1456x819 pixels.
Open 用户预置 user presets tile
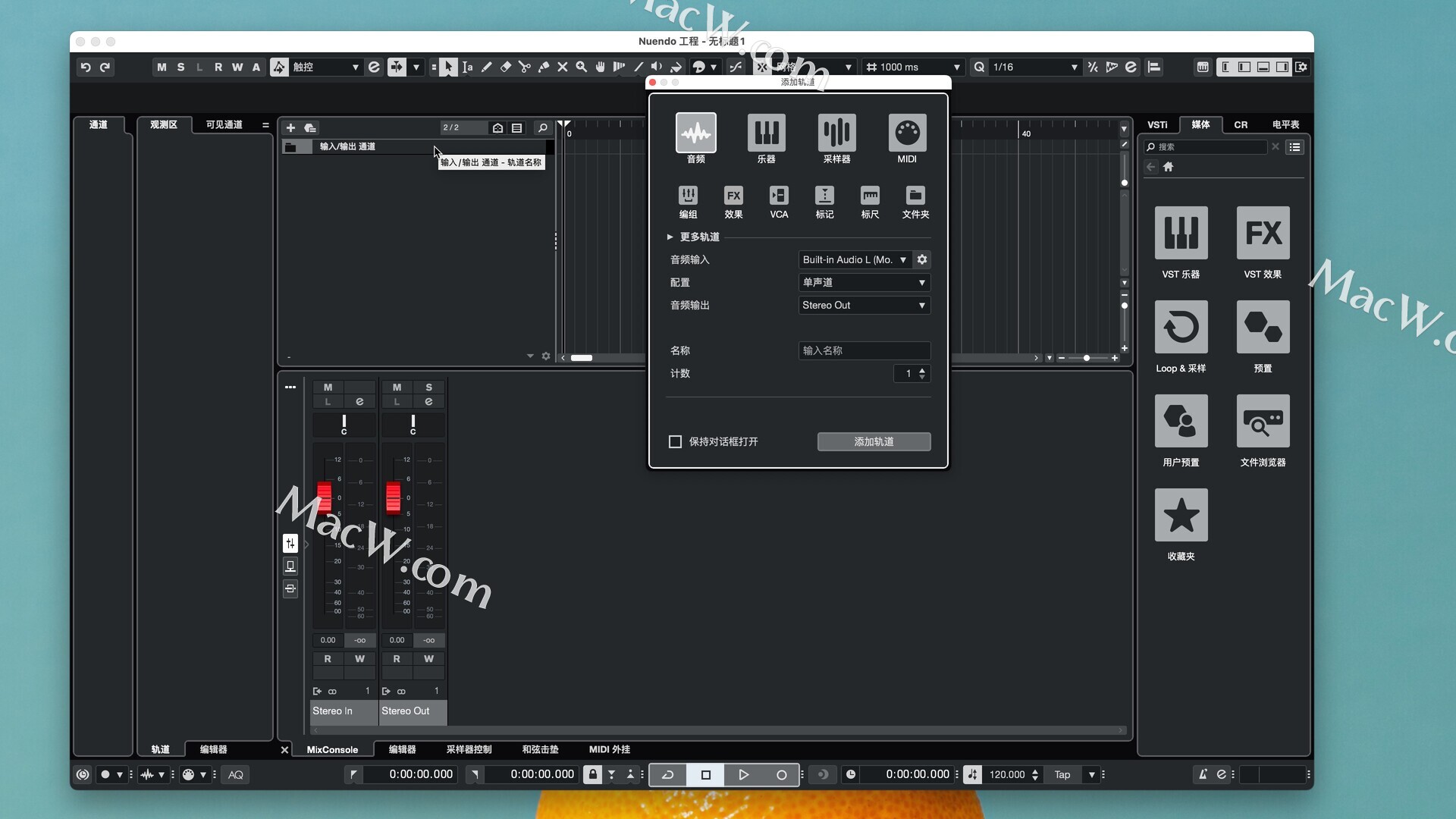pos(1181,421)
